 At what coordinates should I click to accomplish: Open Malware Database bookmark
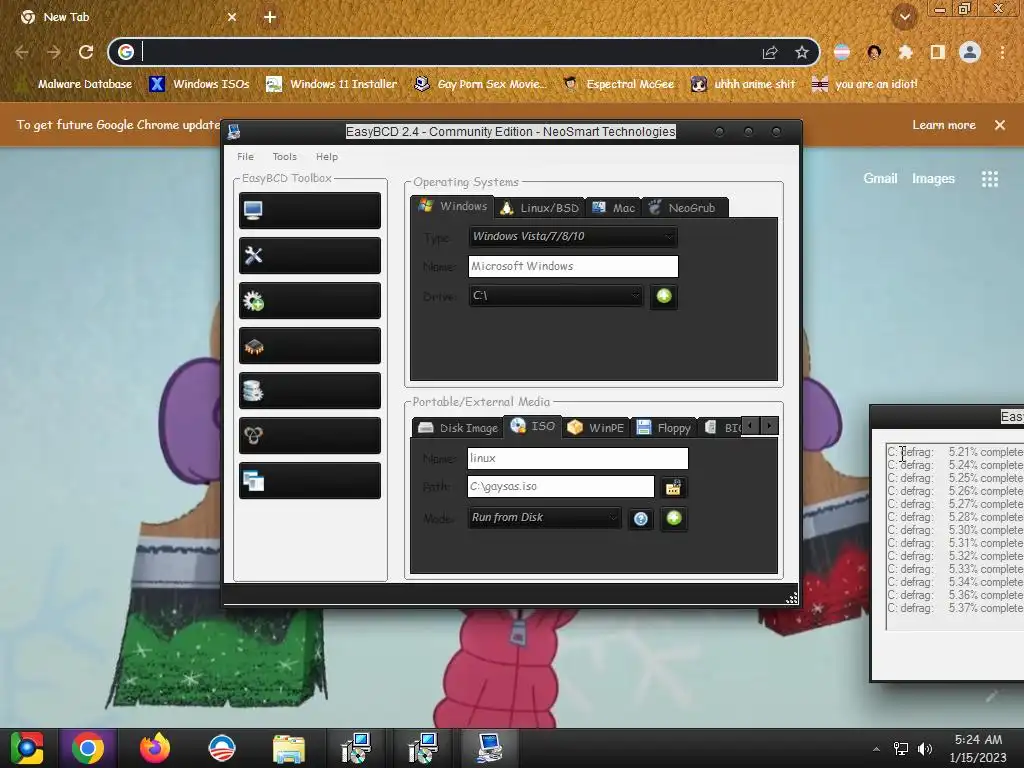[x=74, y=84]
